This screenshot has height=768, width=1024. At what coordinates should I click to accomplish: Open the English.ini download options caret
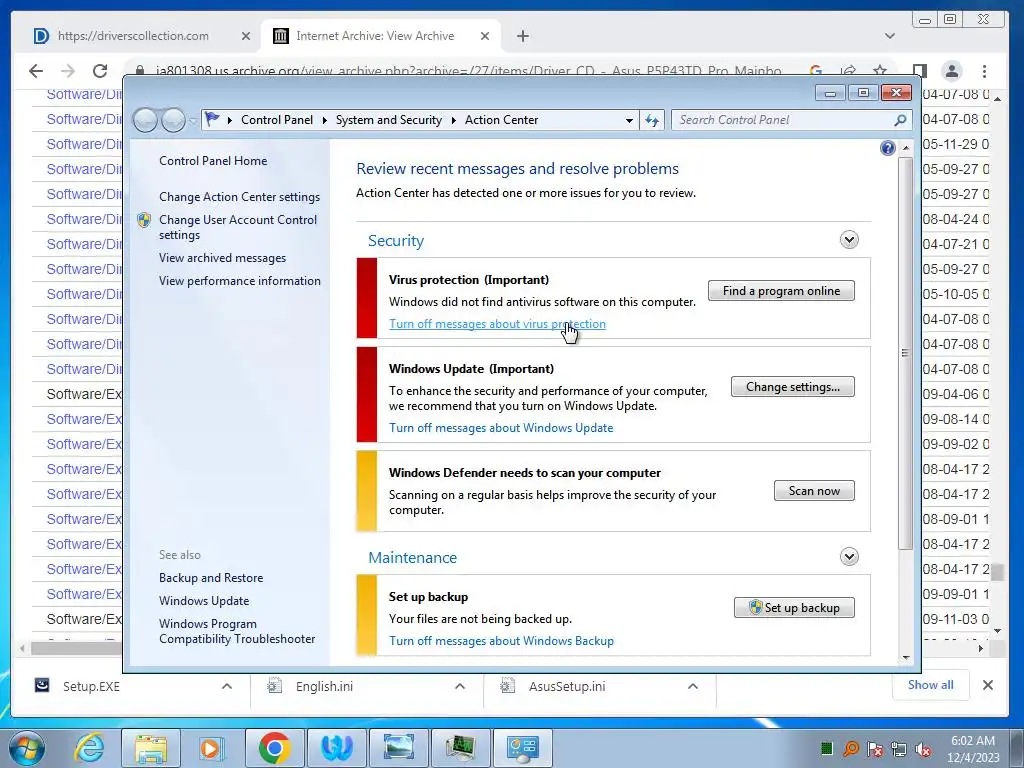(460, 686)
